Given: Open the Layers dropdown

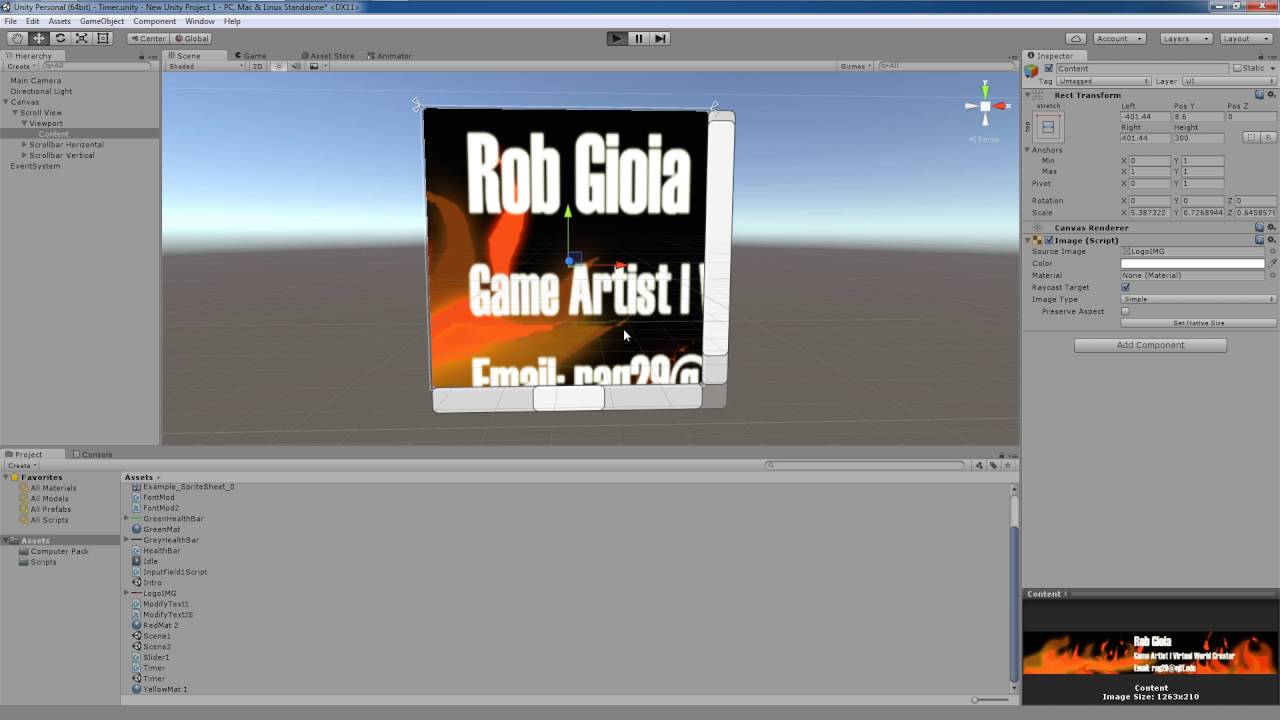Looking at the screenshot, I should [x=1186, y=38].
